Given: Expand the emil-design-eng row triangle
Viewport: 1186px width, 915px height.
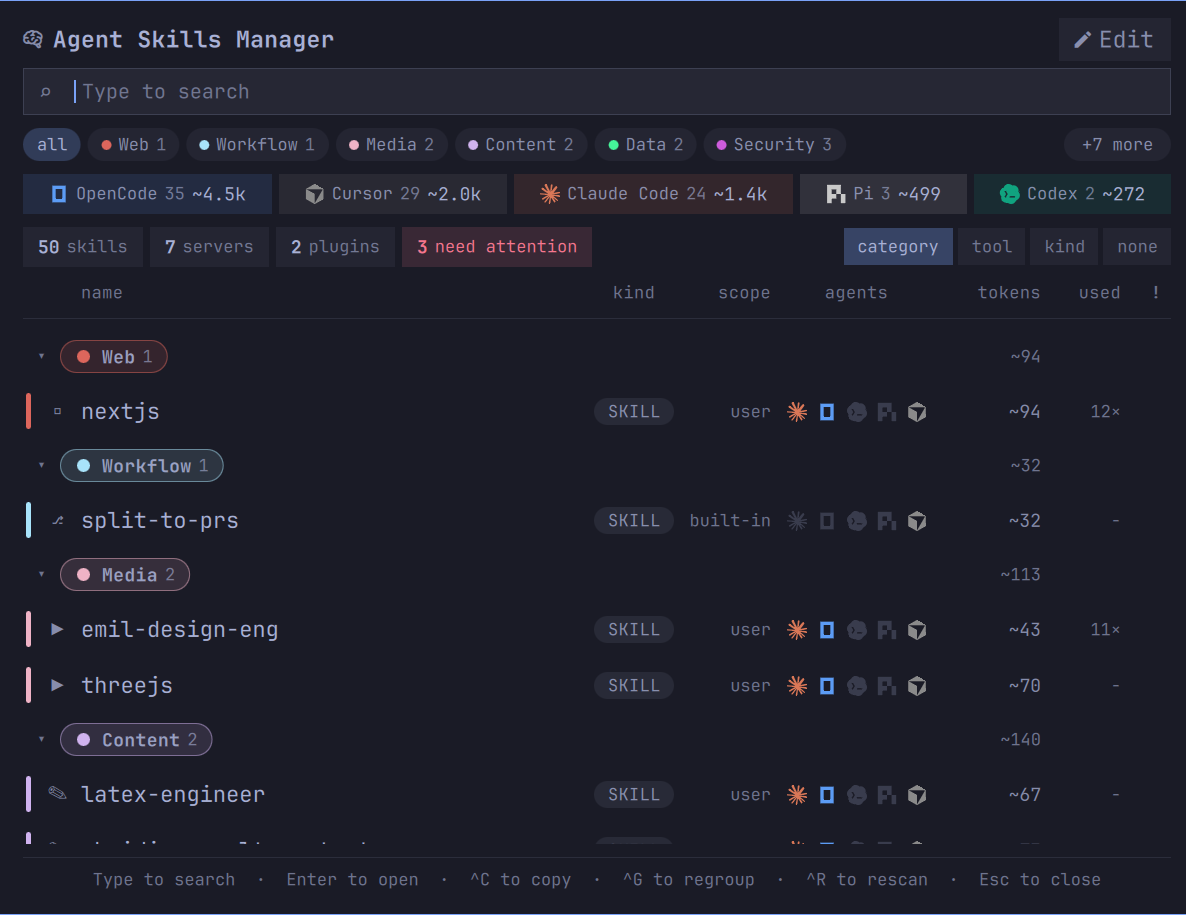Looking at the screenshot, I should coord(57,629).
